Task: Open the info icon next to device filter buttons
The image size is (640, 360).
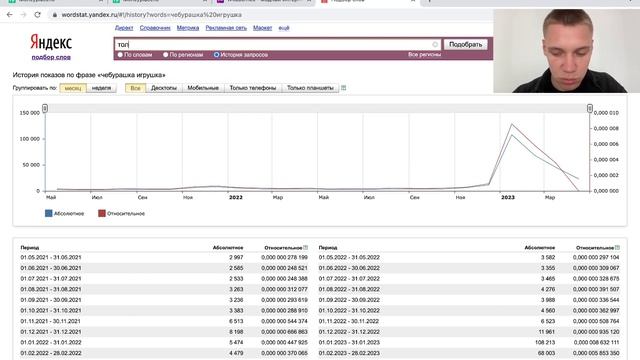Action: 344,88
